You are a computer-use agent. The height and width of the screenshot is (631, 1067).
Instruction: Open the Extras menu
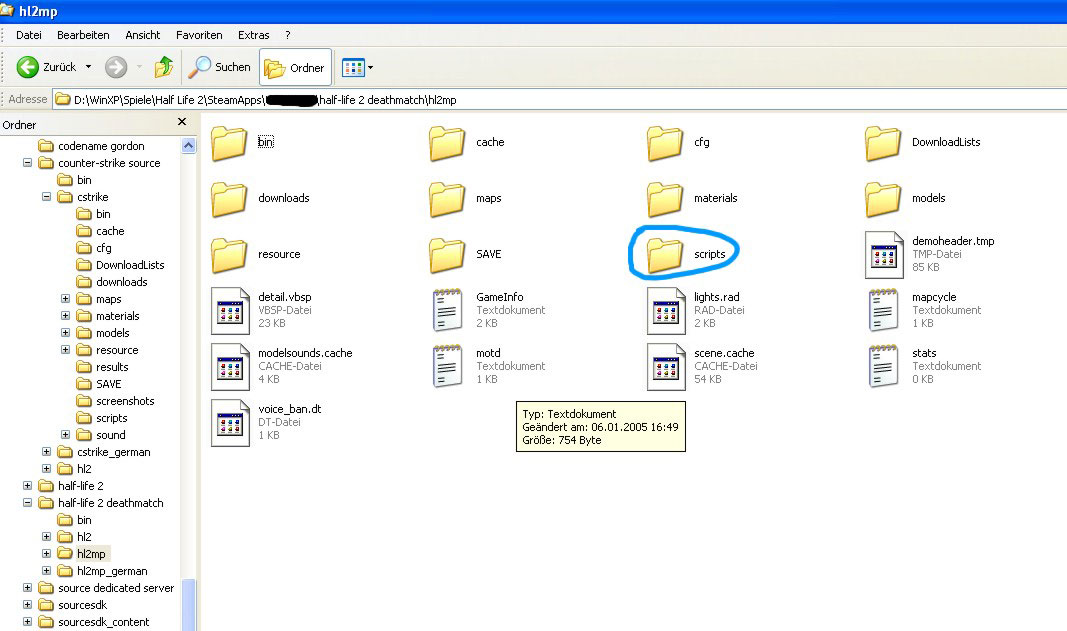253,35
